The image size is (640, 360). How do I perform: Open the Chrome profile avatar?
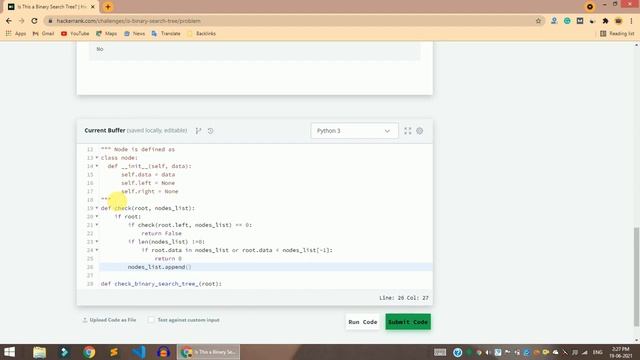[618, 21]
